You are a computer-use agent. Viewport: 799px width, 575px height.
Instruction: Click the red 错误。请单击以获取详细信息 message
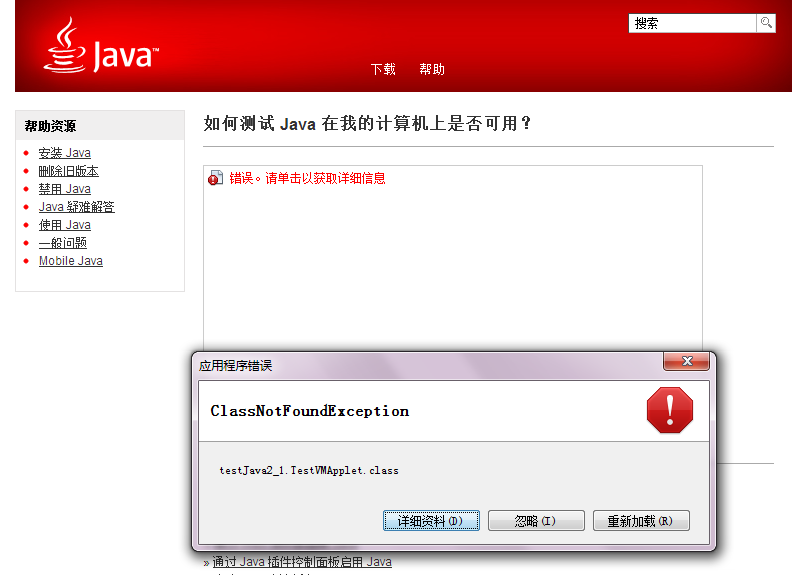[307, 178]
